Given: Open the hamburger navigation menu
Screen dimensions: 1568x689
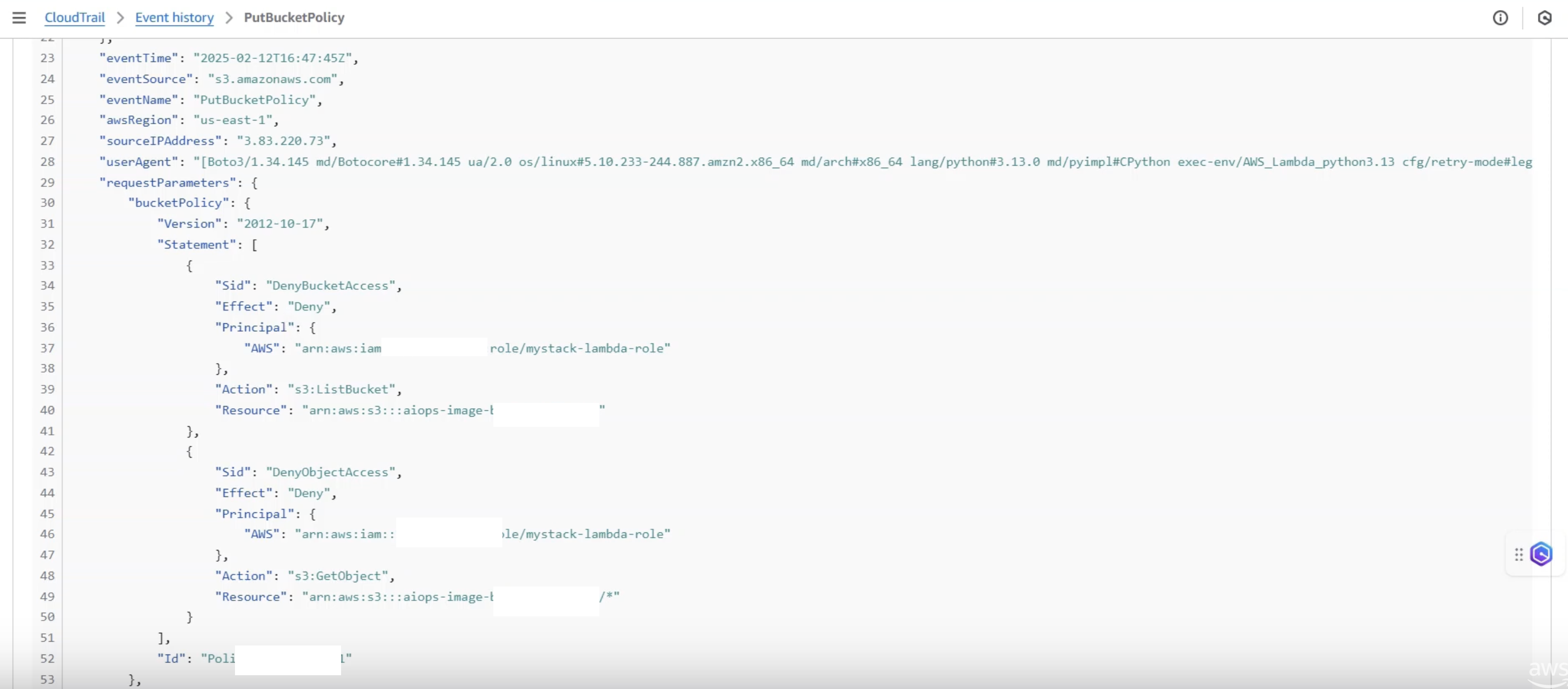Looking at the screenshot, I should tap(19, 18).
